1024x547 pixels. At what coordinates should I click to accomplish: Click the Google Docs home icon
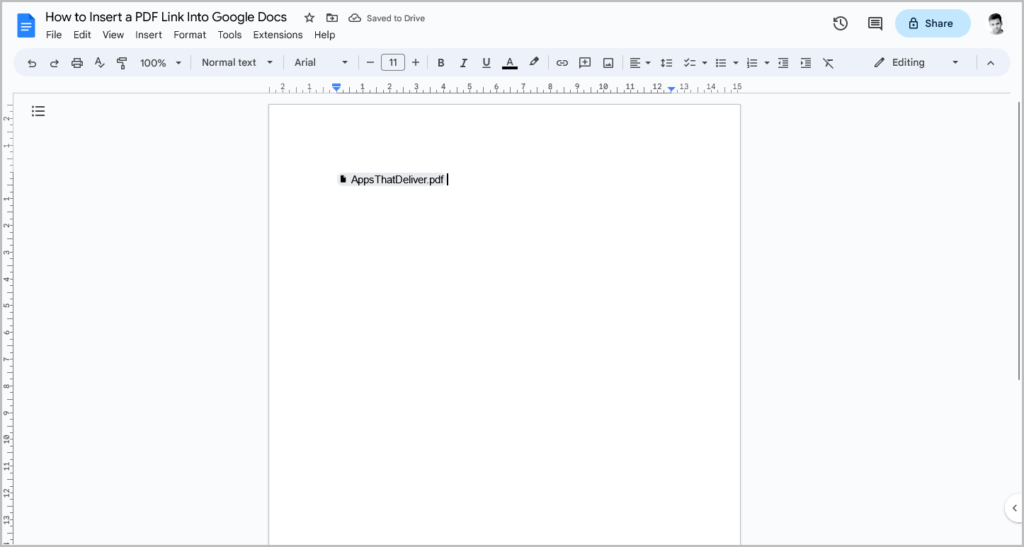click(x=26, y=25)
